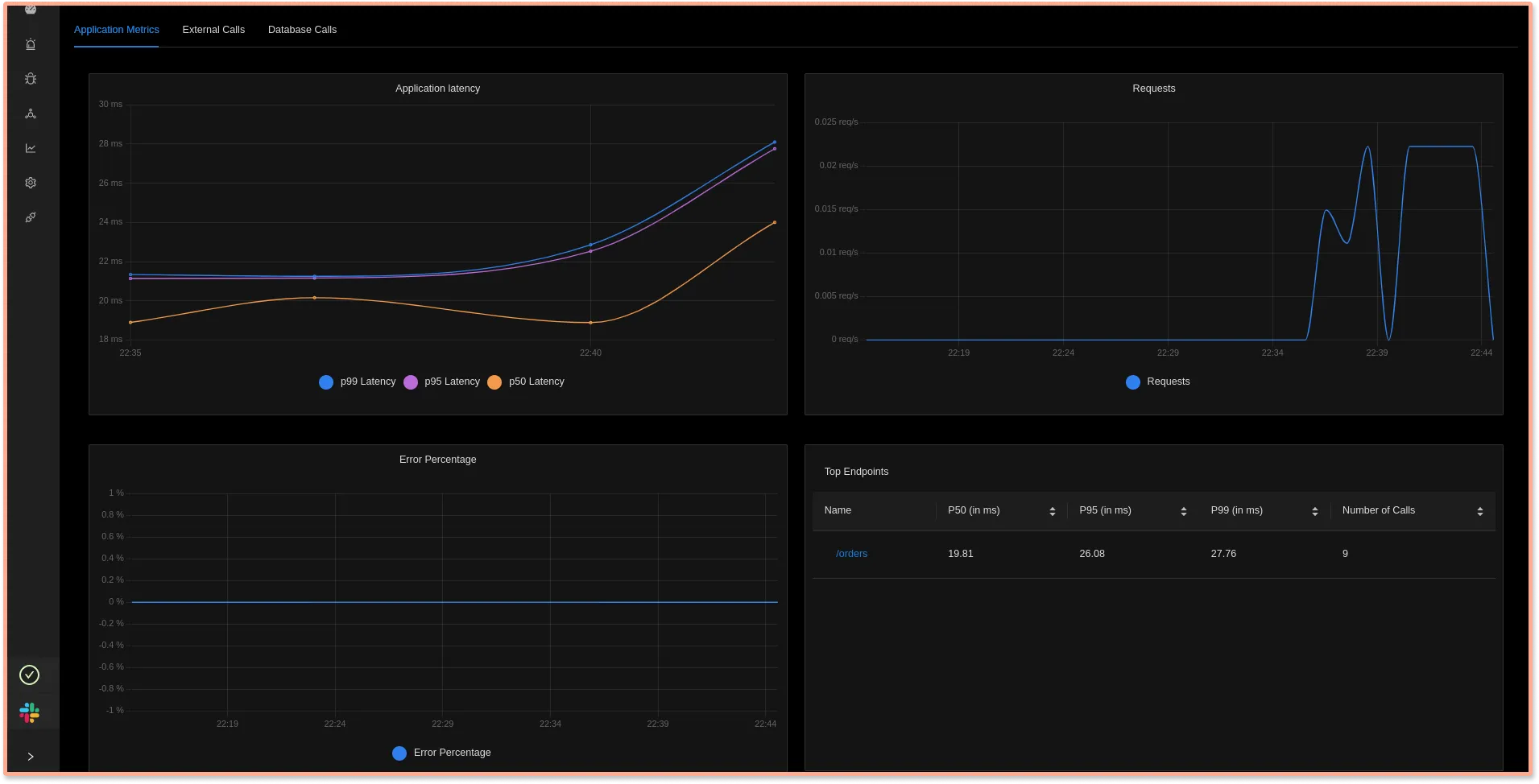Click the p50 latency point at 22:40
Screen dimensions: 1539x784
(x=590, y=323)
